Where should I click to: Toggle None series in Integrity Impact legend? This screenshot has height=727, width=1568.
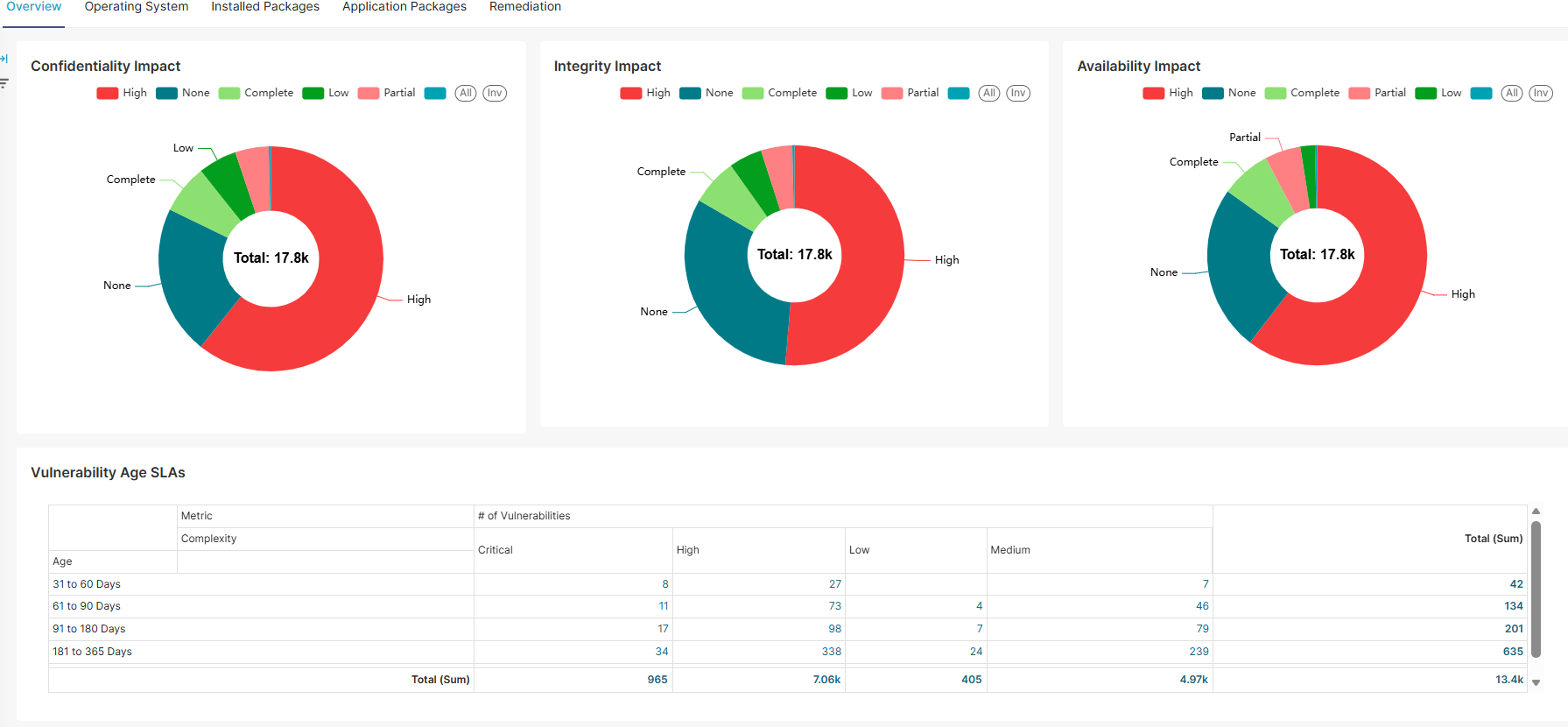[707, 93]
